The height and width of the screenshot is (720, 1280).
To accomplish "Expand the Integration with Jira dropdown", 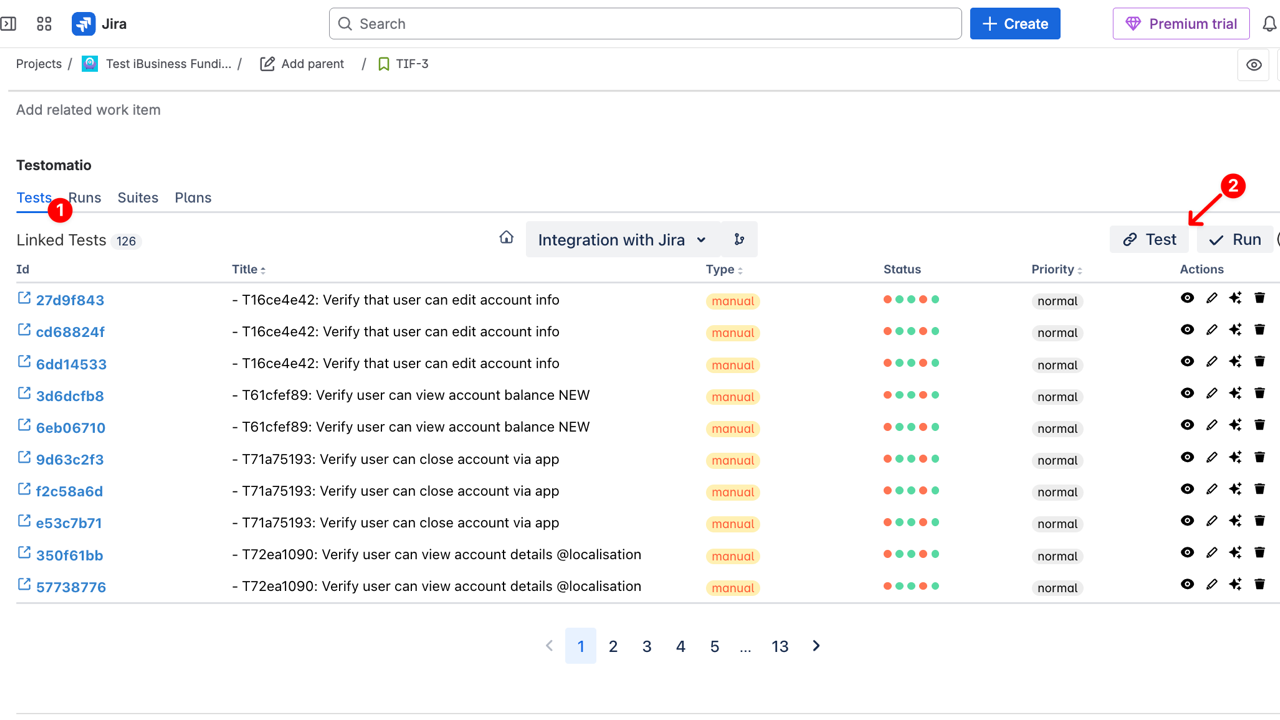I will tap(622, 240).
